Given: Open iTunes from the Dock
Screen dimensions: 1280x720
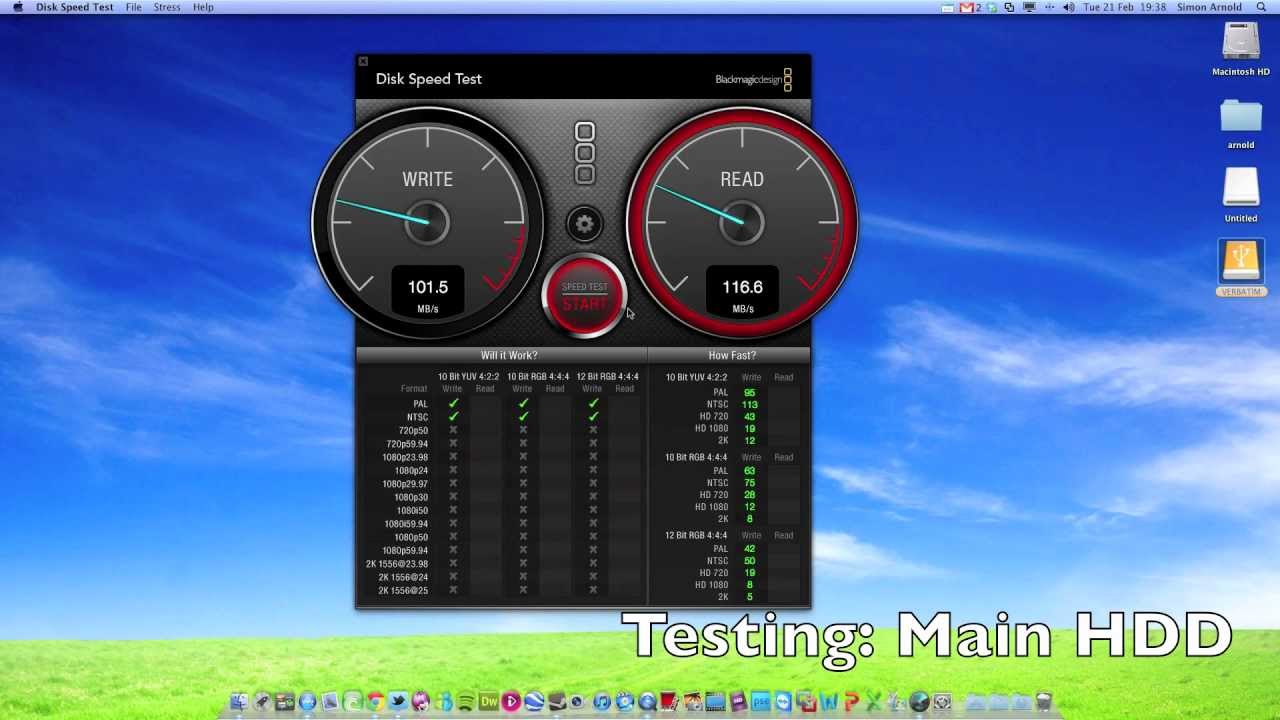Looking at the screenshot, I should [601, 702].
